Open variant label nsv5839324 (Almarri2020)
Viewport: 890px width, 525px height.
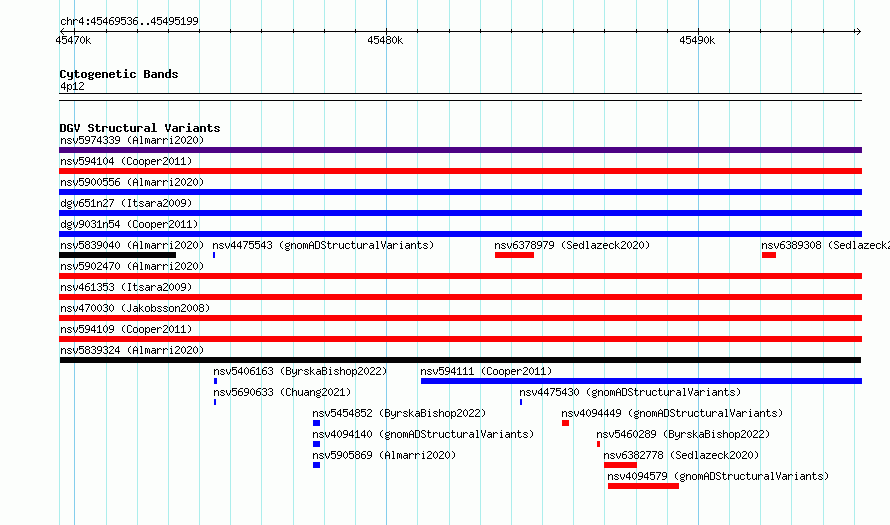[x=132, y=350]
